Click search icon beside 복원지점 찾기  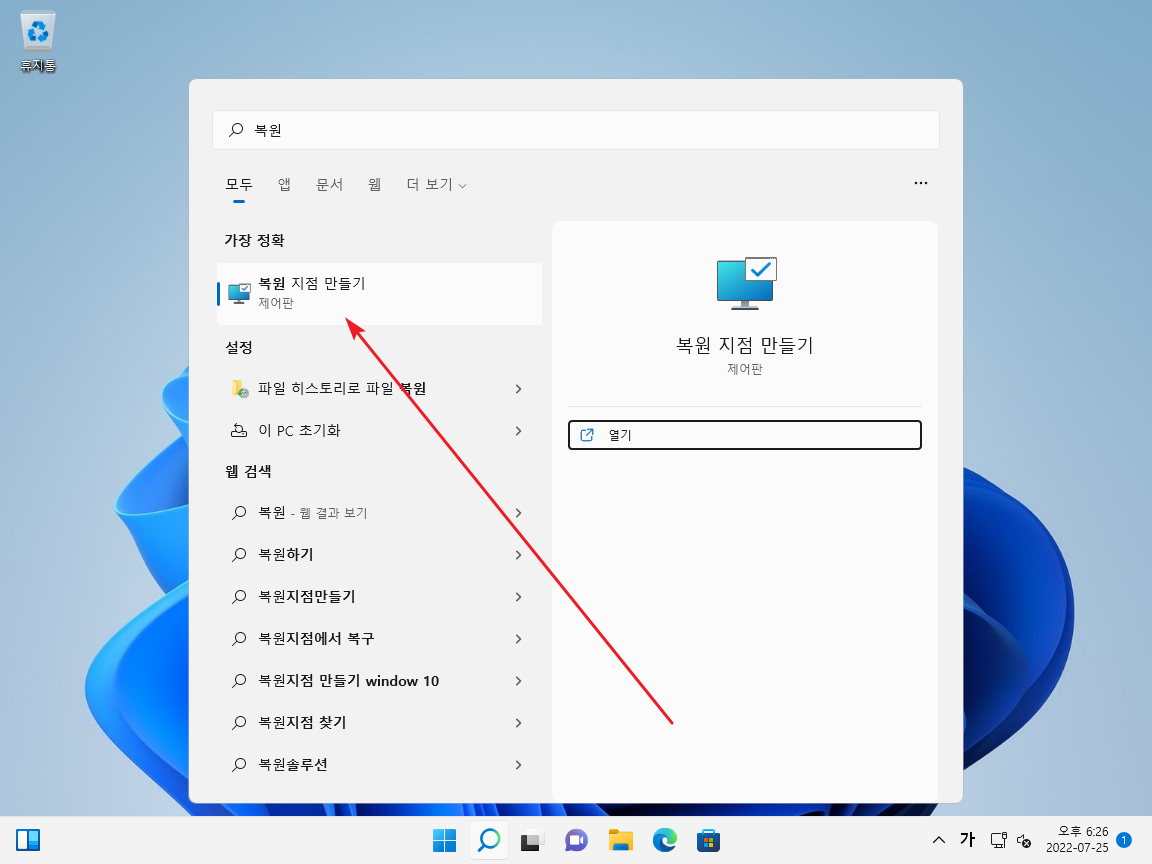click(x=239, y=723)
